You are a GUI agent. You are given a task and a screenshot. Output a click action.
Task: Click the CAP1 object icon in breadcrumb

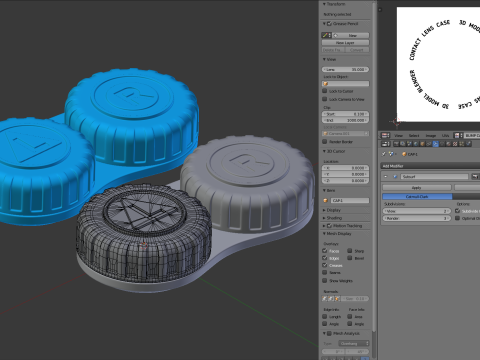click(x=404, y=154)
